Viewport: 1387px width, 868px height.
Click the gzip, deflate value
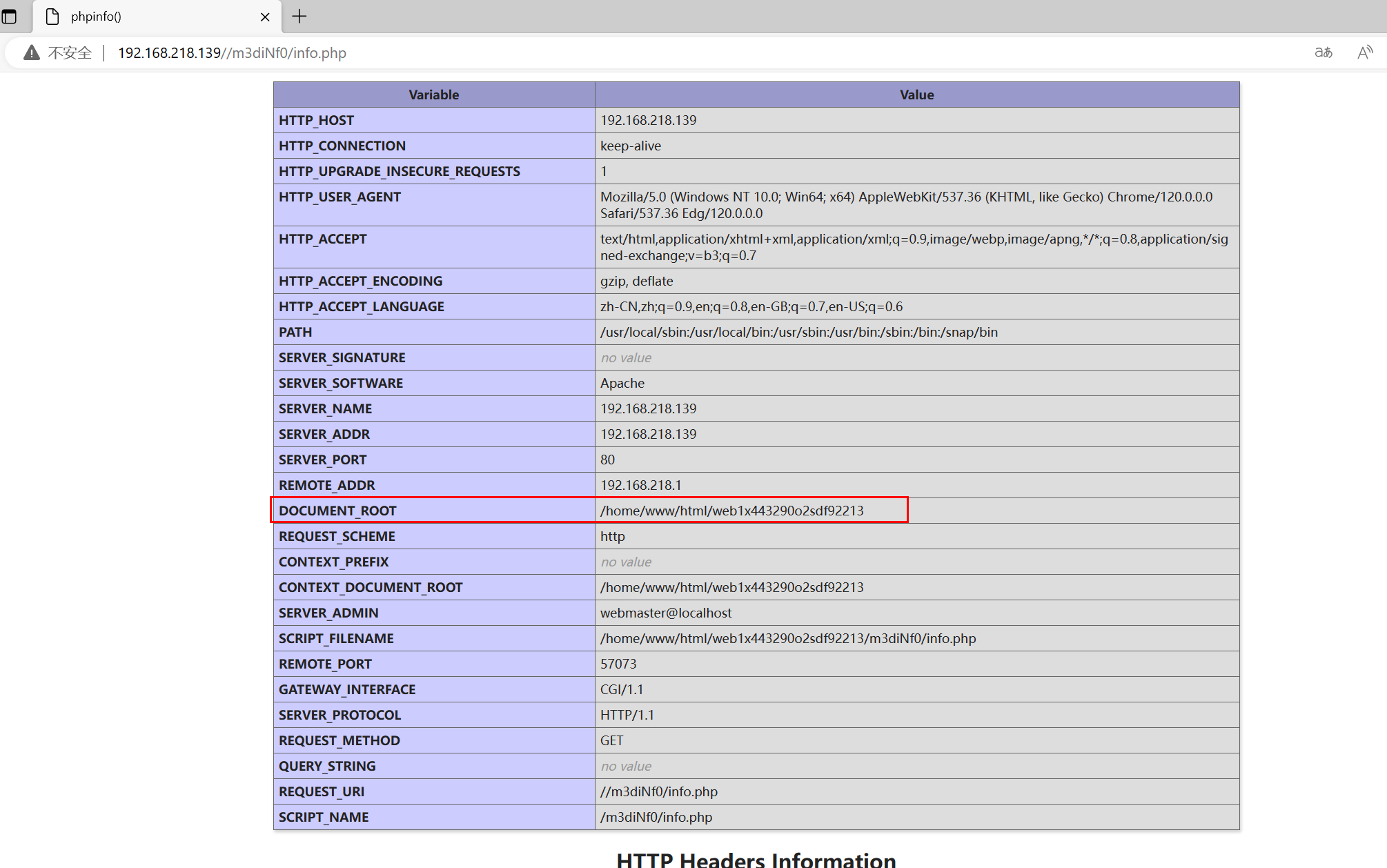636,281
